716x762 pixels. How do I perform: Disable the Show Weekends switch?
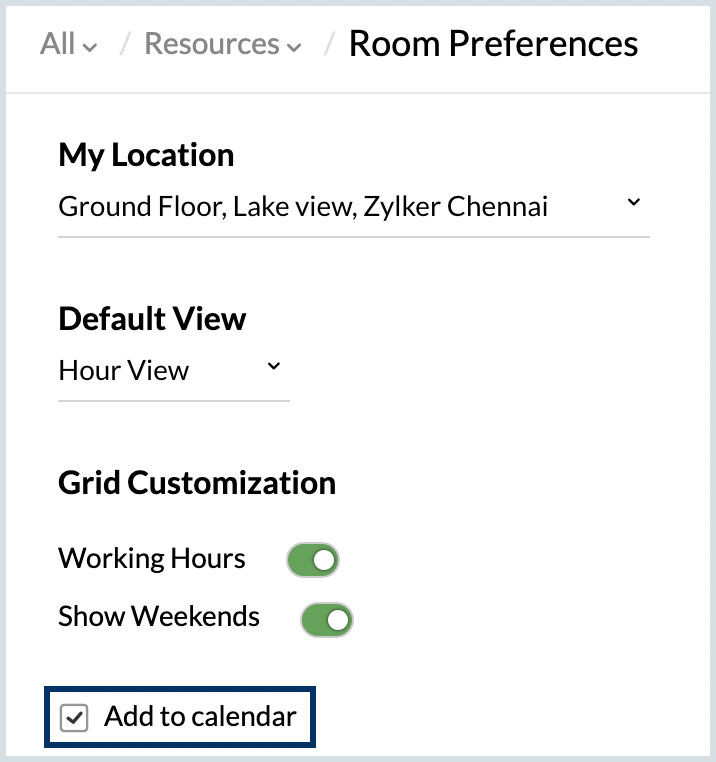(327, 619)
